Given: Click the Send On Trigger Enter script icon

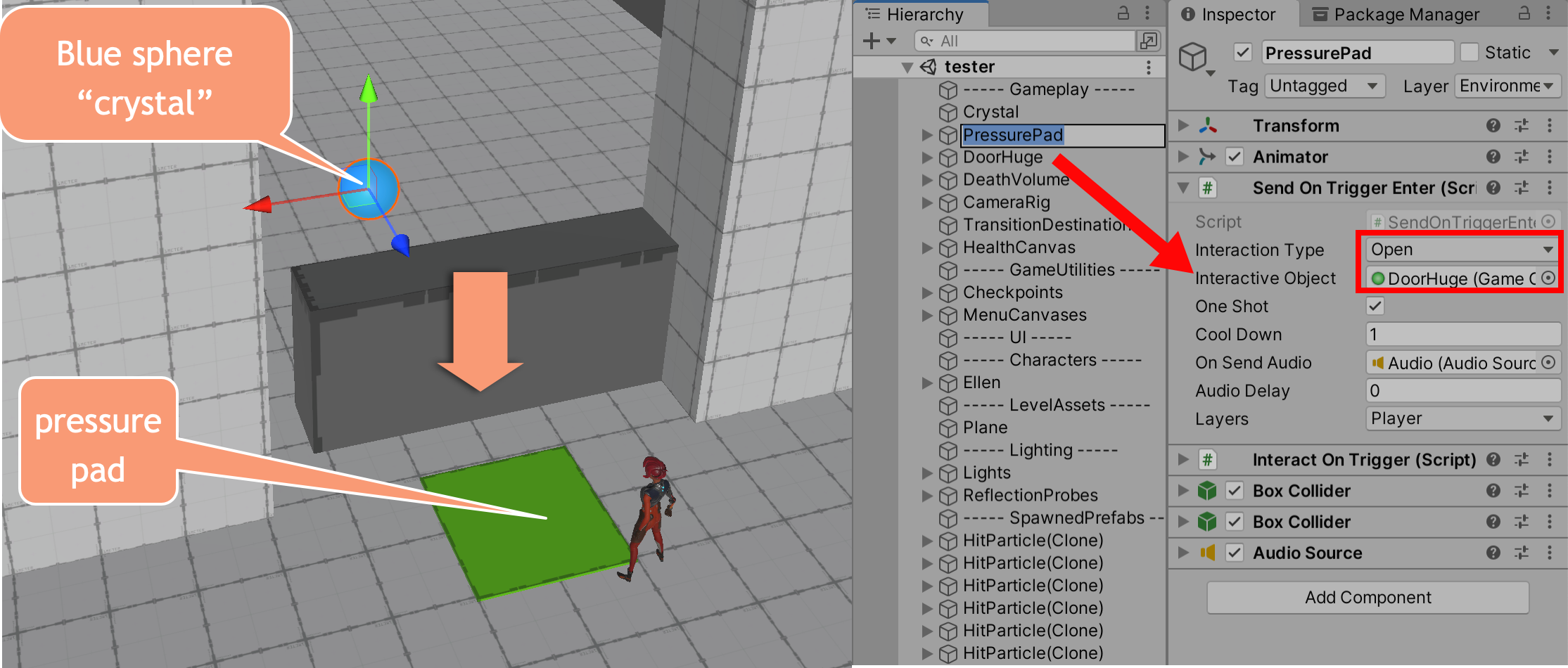Looking at the screenshot, I should [1207, 188].
